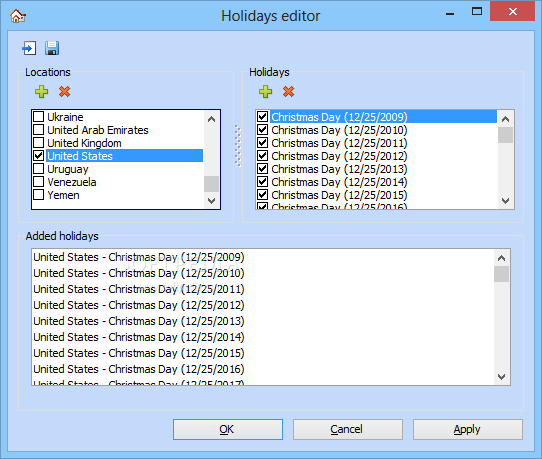This screenshot has width=542, height=459.
Task: Enable the United Kingdom checkbox
Action: click(x=38, y=142)
